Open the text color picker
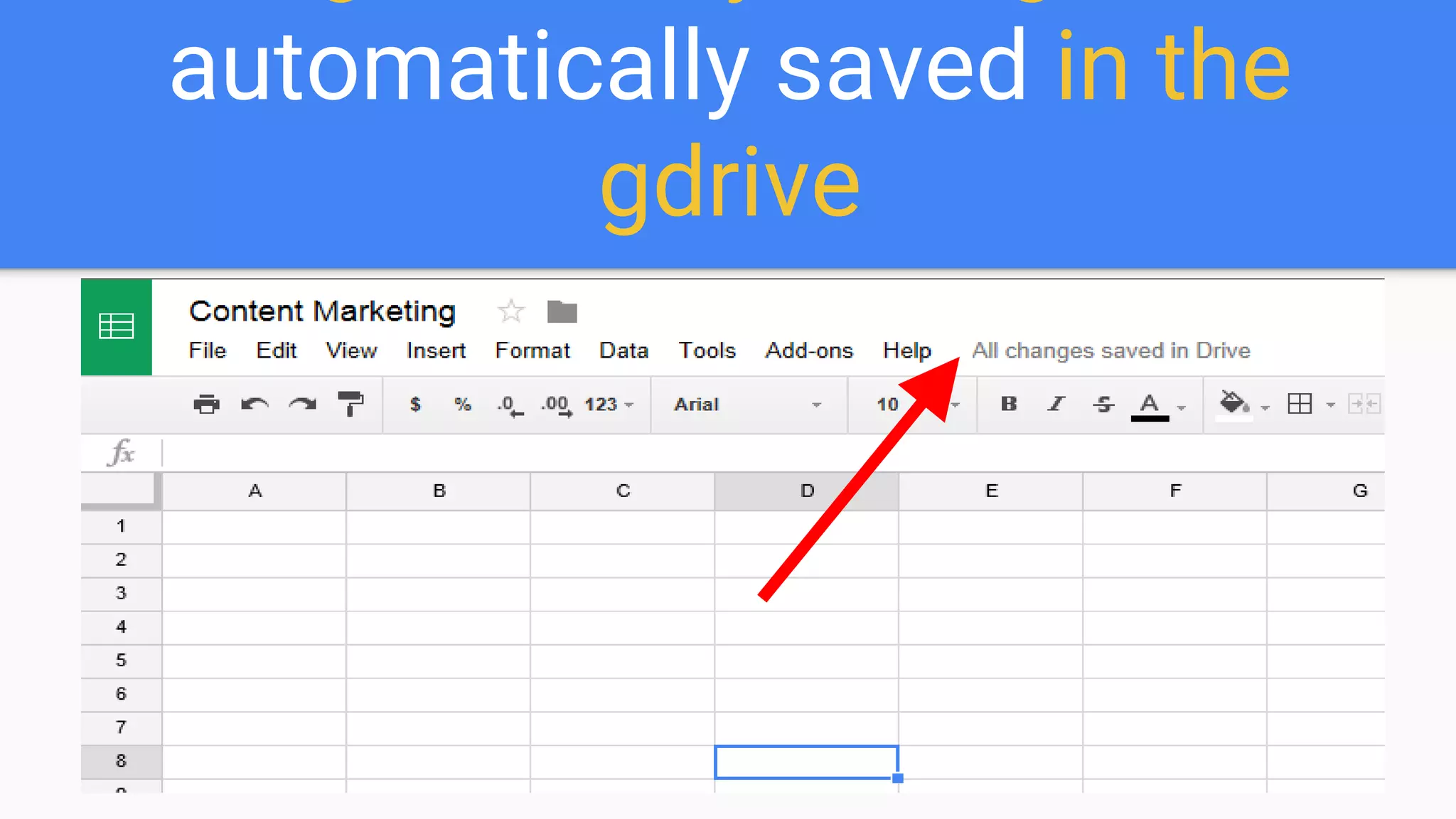Image resolution: width=1456 pixels, height=819 pixels. [1150, 406]
